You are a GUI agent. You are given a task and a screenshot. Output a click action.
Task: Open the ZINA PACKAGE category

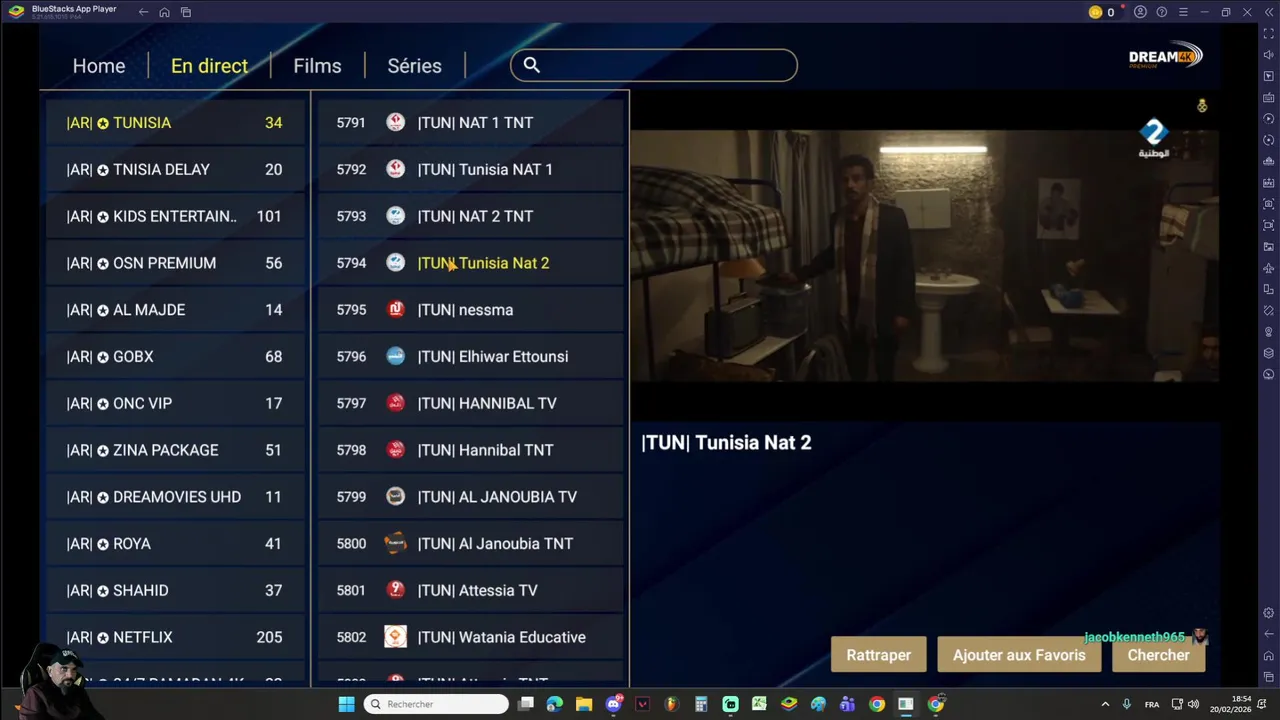point(175,450)
